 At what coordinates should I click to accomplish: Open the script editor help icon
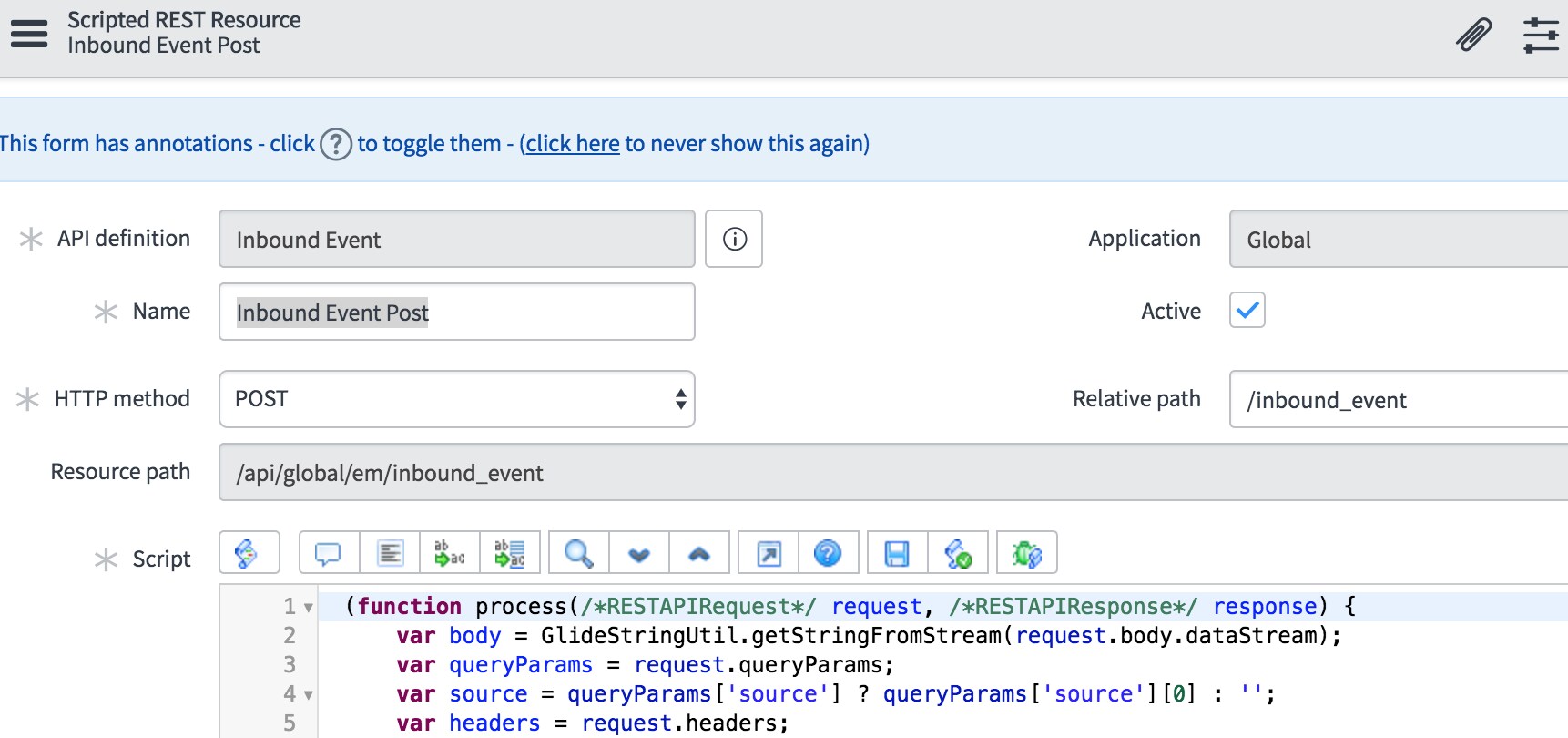tap(828, 553)
